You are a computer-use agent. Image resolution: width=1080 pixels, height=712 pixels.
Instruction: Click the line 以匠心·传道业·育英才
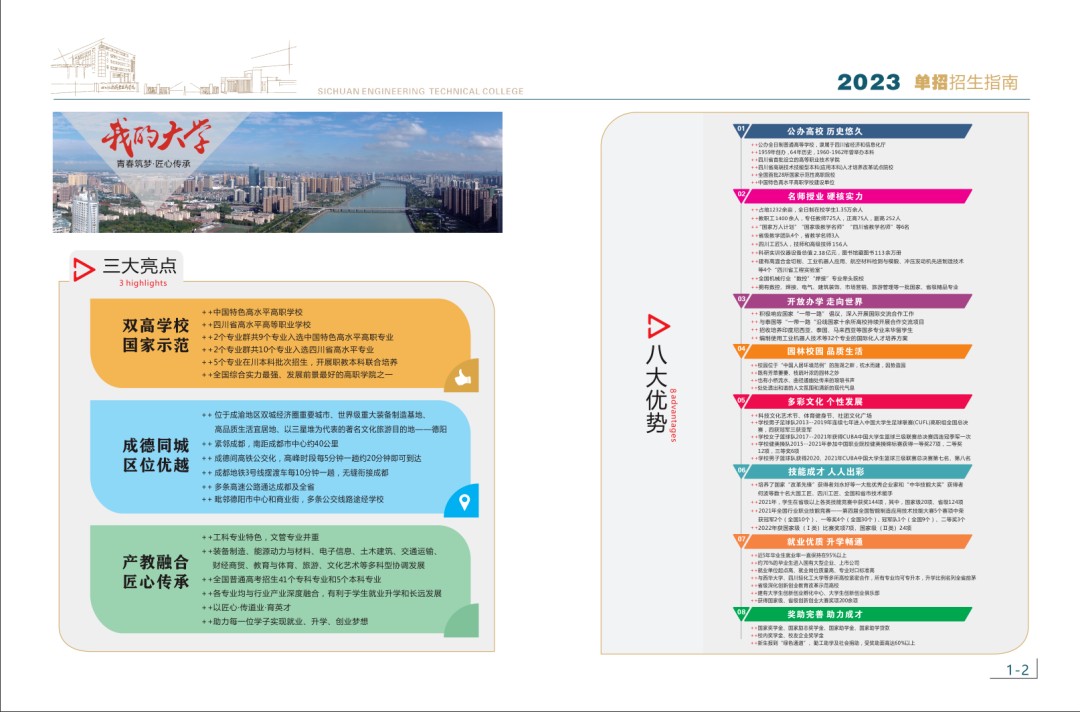point(247,607)
